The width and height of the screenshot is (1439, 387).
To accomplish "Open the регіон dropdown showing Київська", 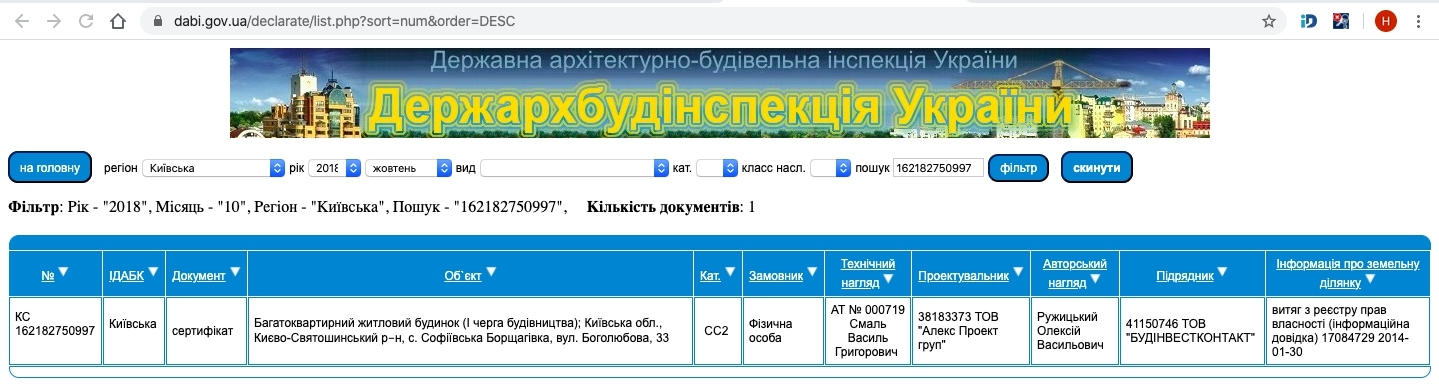I will (x=214, y=168).
